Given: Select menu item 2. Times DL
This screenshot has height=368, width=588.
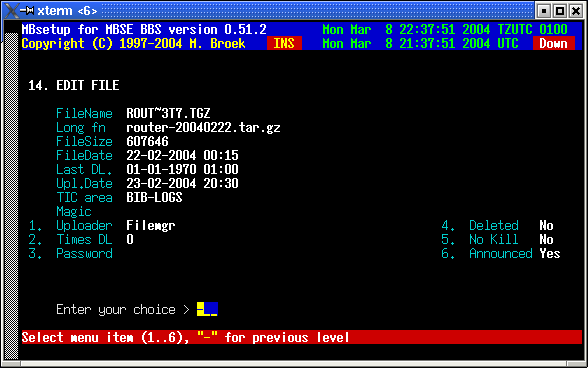Looking at the screenshot, I should [x=70, y=239].
